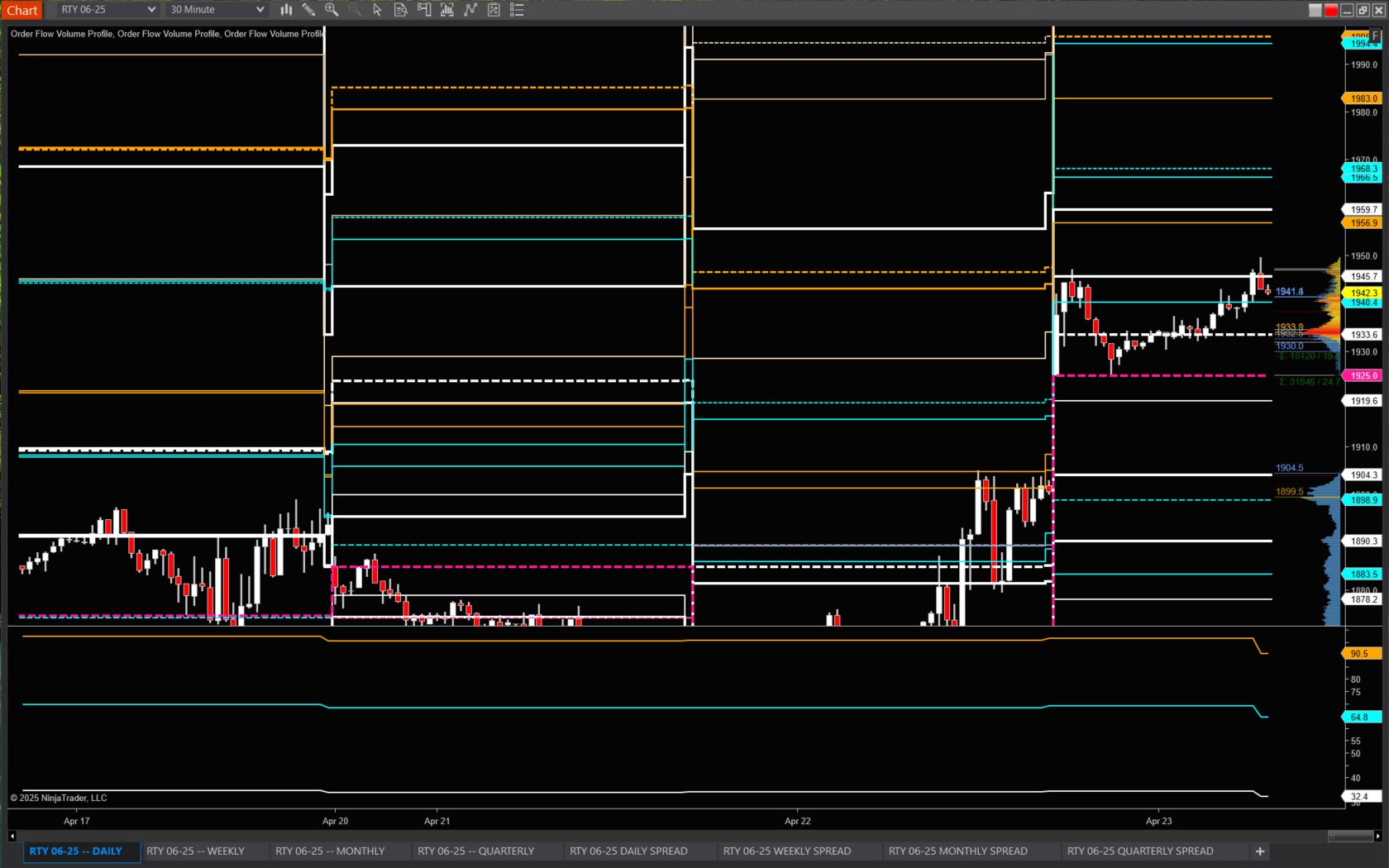
Task: Click the 90.5 orange indicator value marker
Action: 1361,654
